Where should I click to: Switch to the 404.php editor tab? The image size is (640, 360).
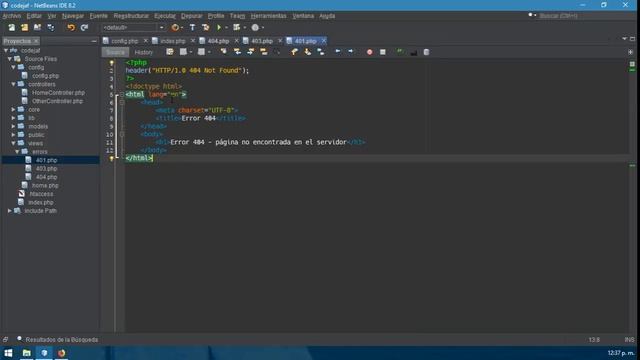coord(218,41)
